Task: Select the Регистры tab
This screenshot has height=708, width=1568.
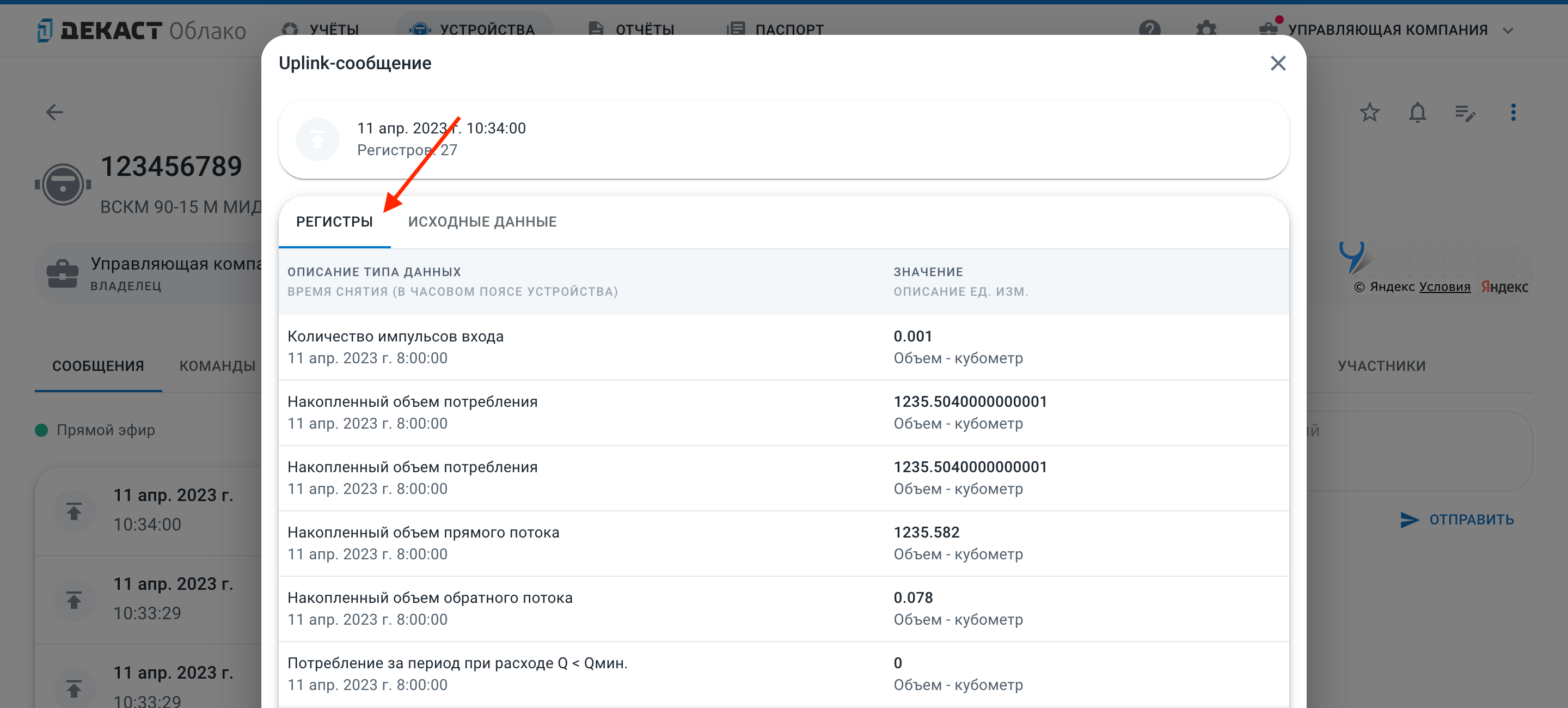Action: coord(334,222)
